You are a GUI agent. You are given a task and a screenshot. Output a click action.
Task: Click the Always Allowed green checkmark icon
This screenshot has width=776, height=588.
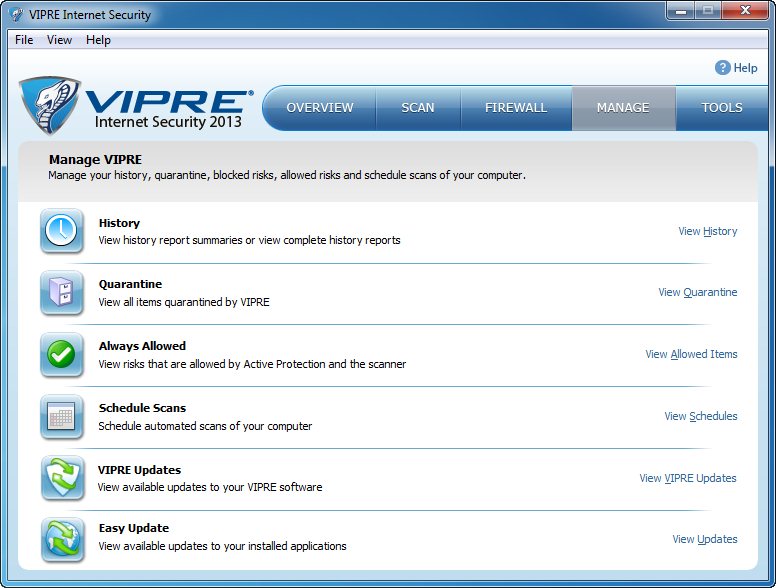pyautogui.click(x=61, y=354)
